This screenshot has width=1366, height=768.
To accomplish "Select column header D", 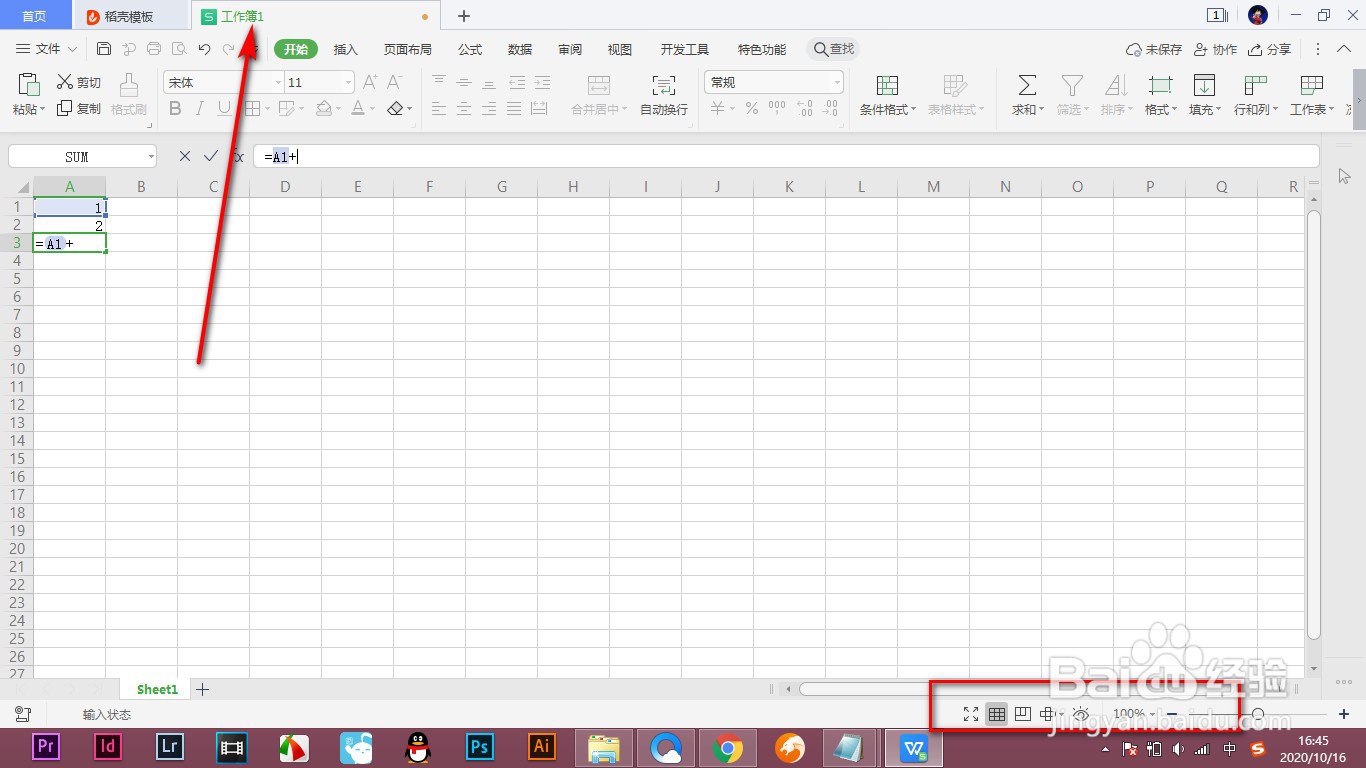I will pyautogui.click(x=285, y=187).
